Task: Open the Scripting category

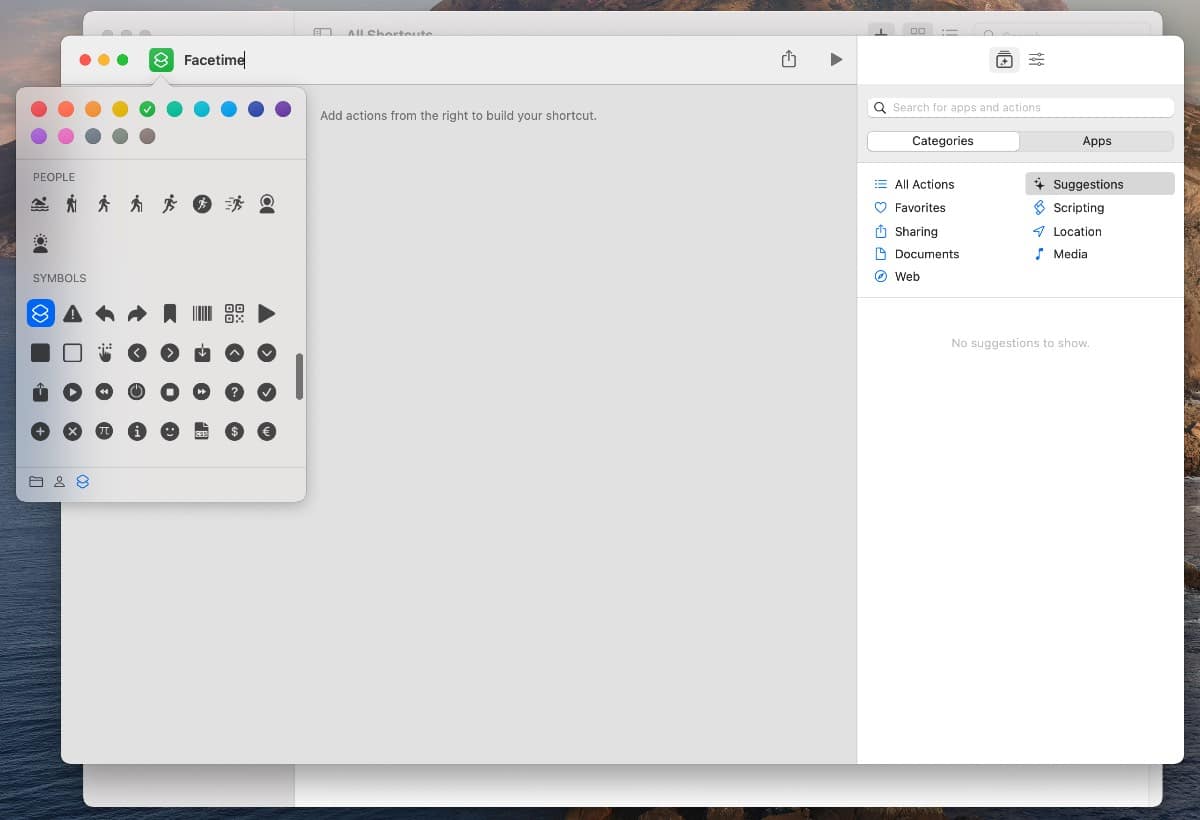Action: [1078, 208]
